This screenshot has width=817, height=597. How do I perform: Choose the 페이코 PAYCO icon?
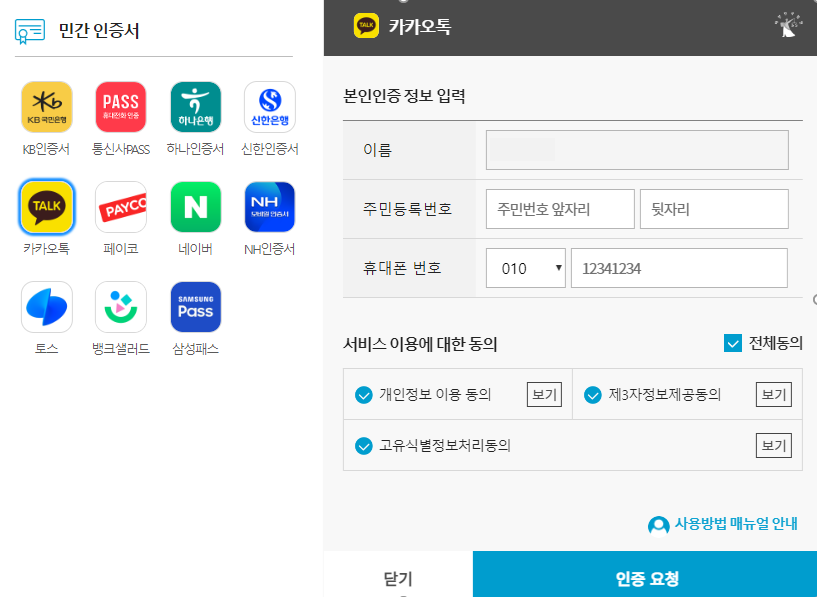121,207
